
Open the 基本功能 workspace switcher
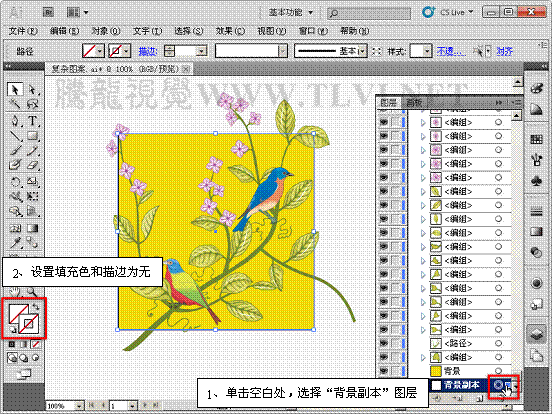(291, 13)
